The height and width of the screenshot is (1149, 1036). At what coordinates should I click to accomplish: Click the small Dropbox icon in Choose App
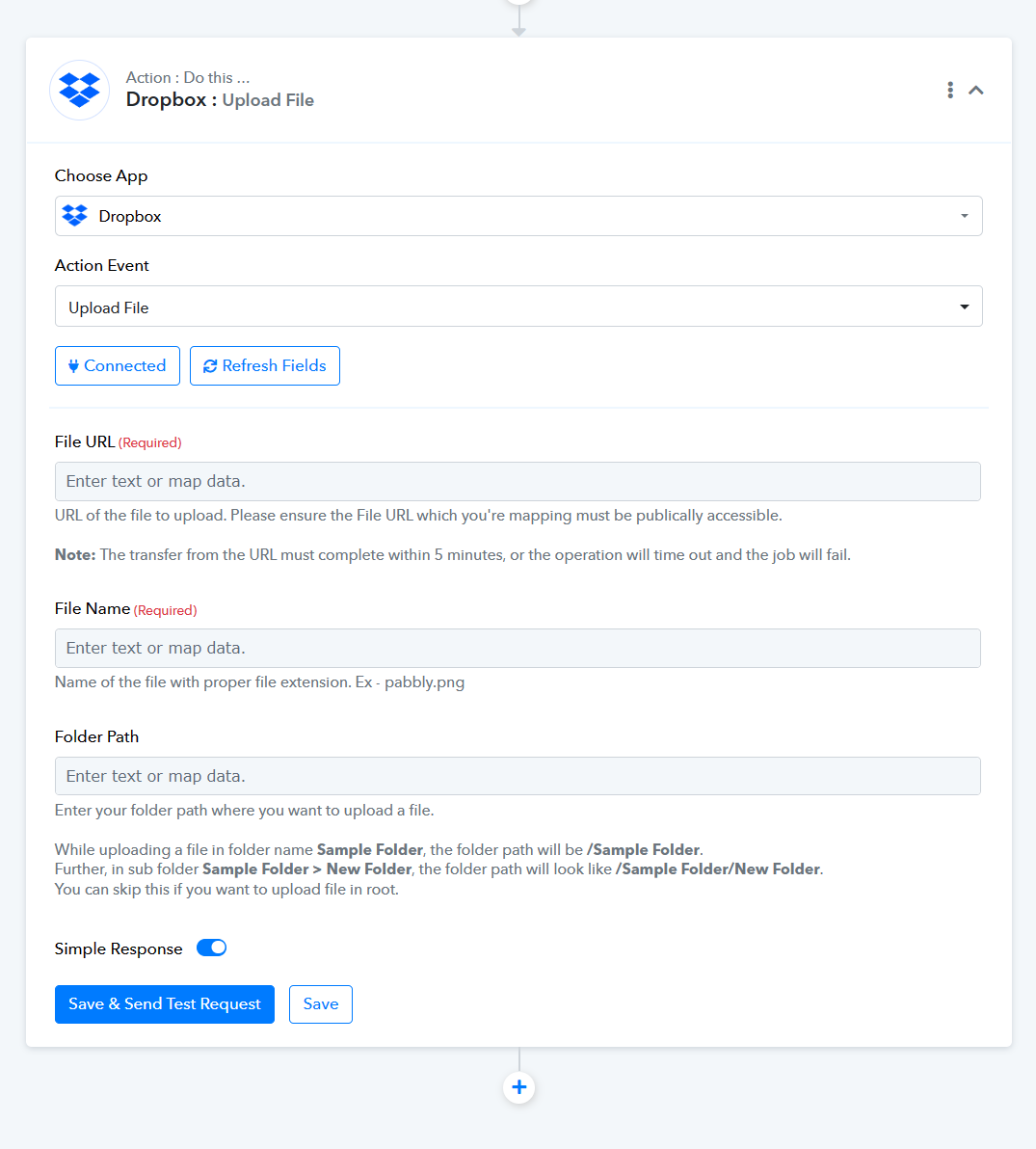point(75,216)
